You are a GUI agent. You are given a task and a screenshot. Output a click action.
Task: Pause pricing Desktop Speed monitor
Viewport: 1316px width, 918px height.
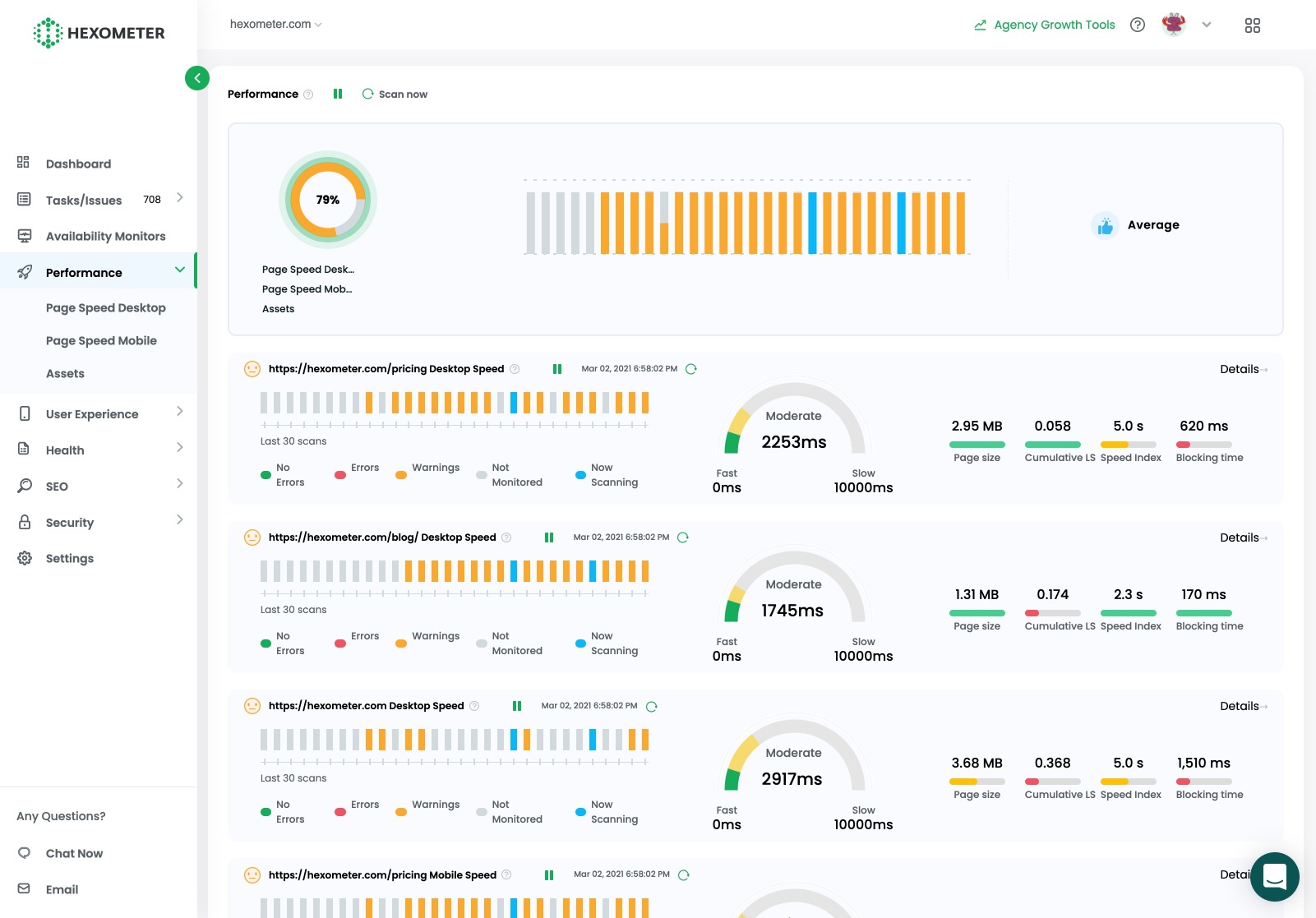557,369
